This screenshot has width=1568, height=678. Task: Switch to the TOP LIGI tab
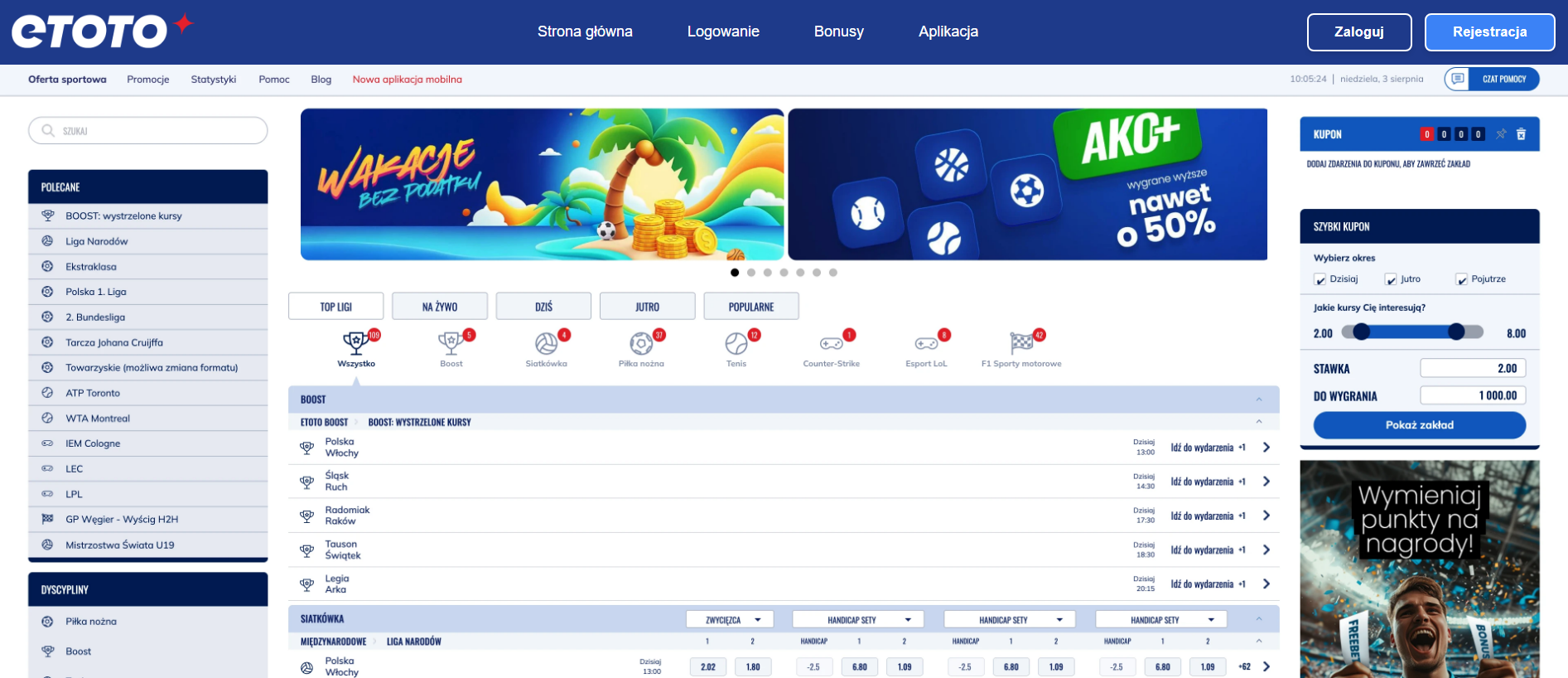click(336, 306)
